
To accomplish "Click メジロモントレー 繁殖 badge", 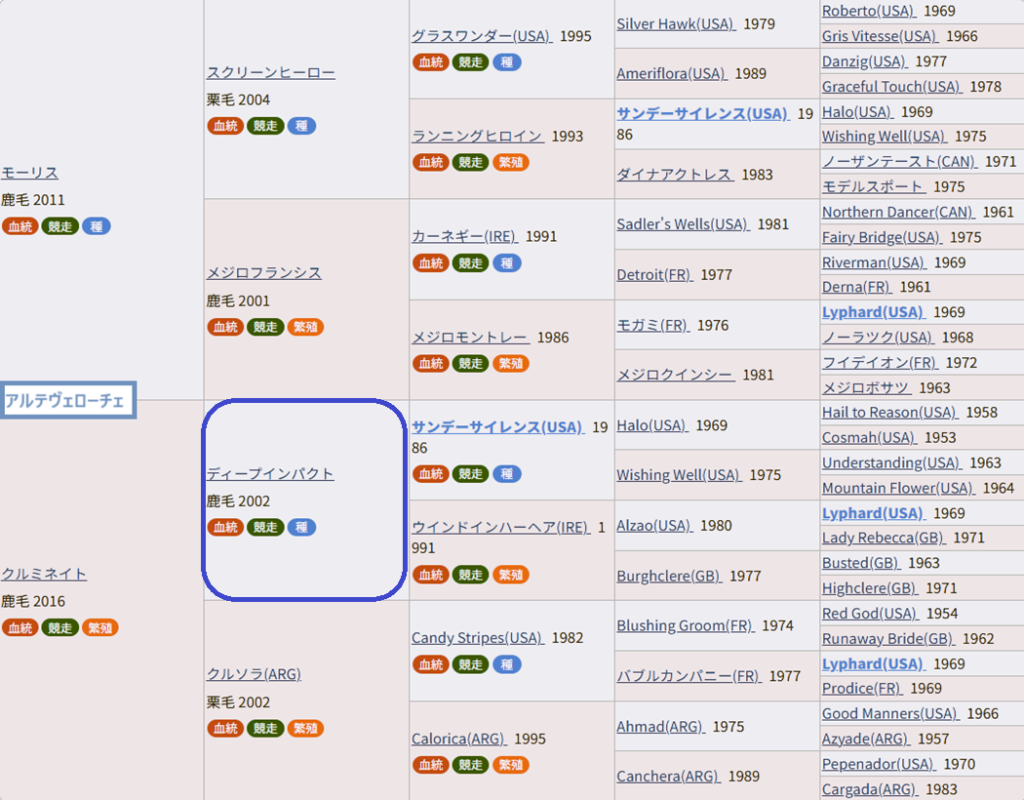I will coord(511,363).
